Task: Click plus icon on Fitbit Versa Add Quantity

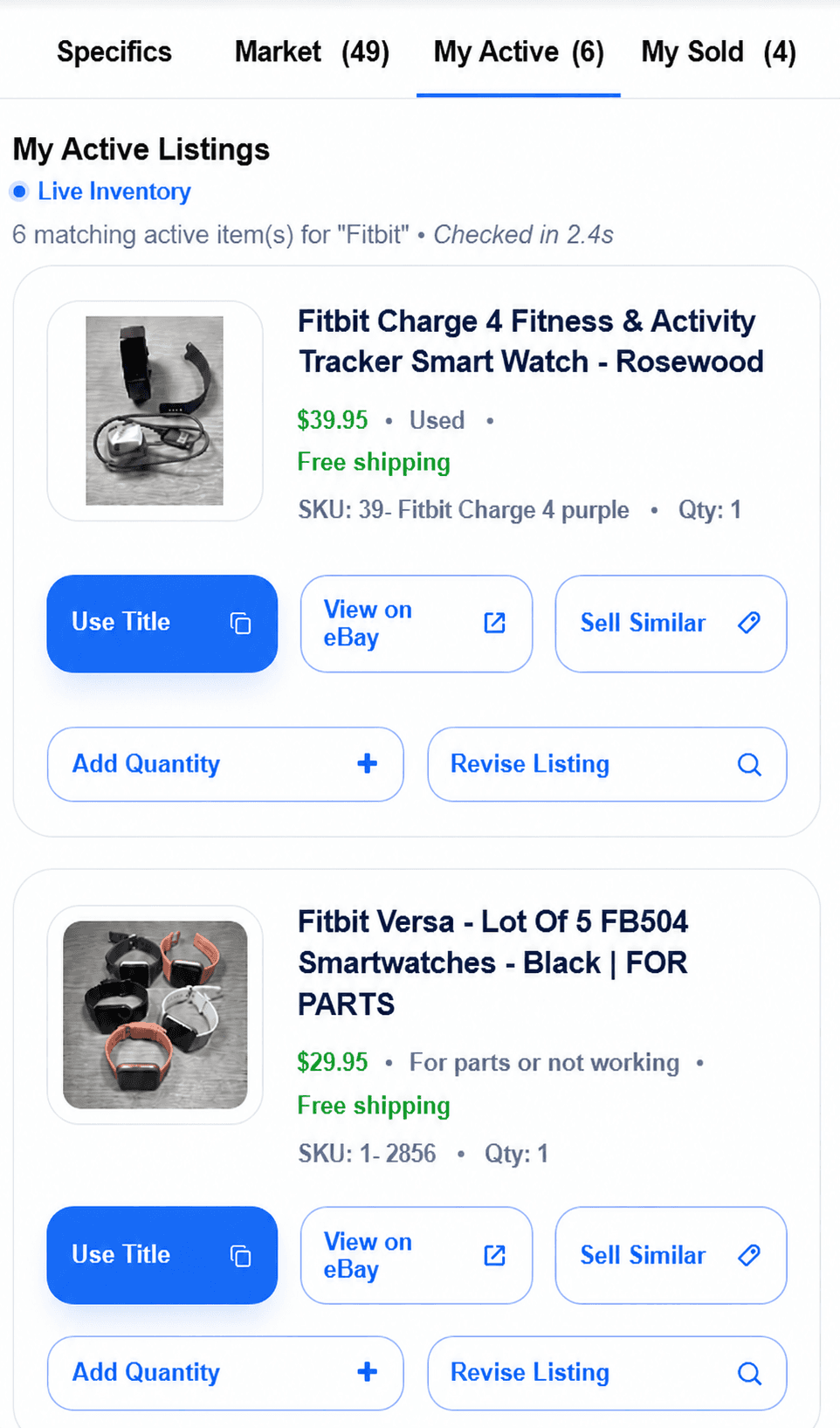Action: click(368, 1372)
